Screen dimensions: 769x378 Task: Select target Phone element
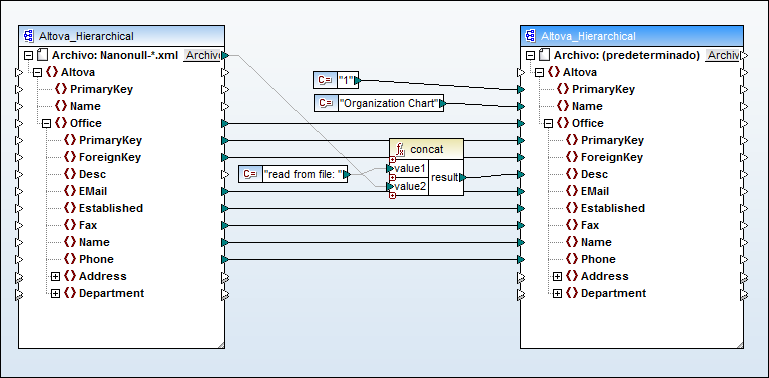click(598, 259)
